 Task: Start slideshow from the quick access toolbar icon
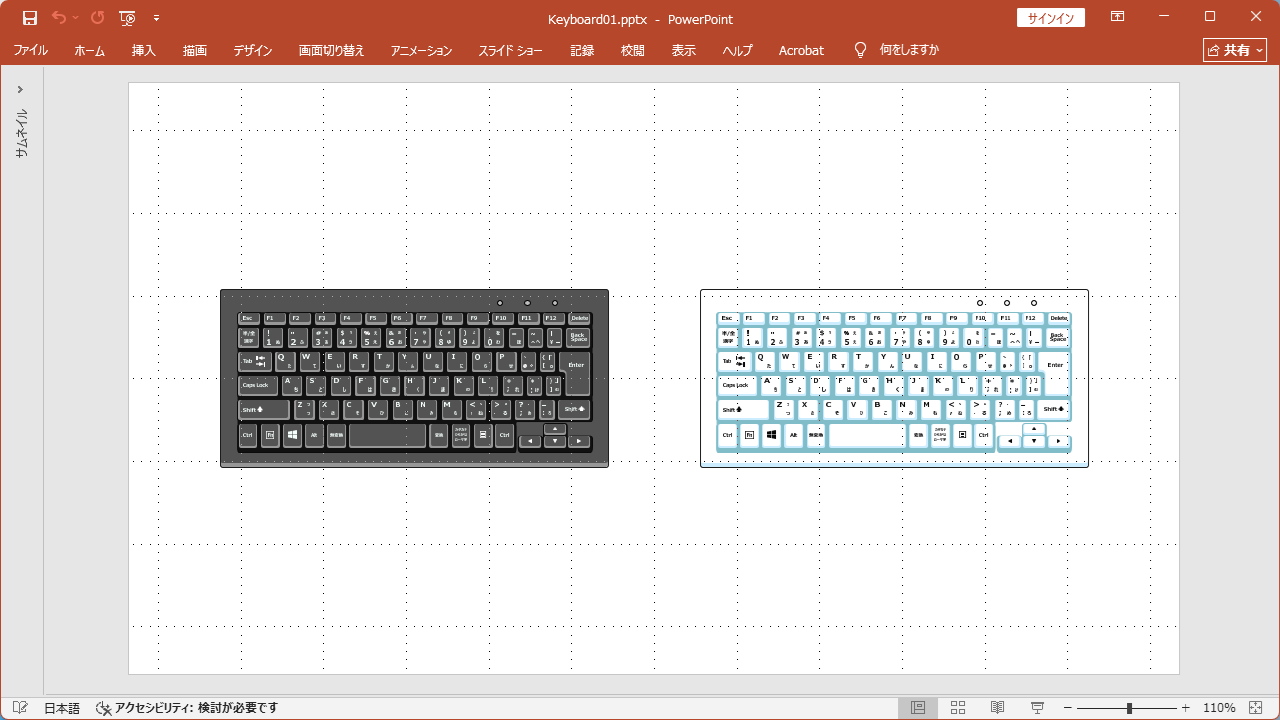(128, 18)
